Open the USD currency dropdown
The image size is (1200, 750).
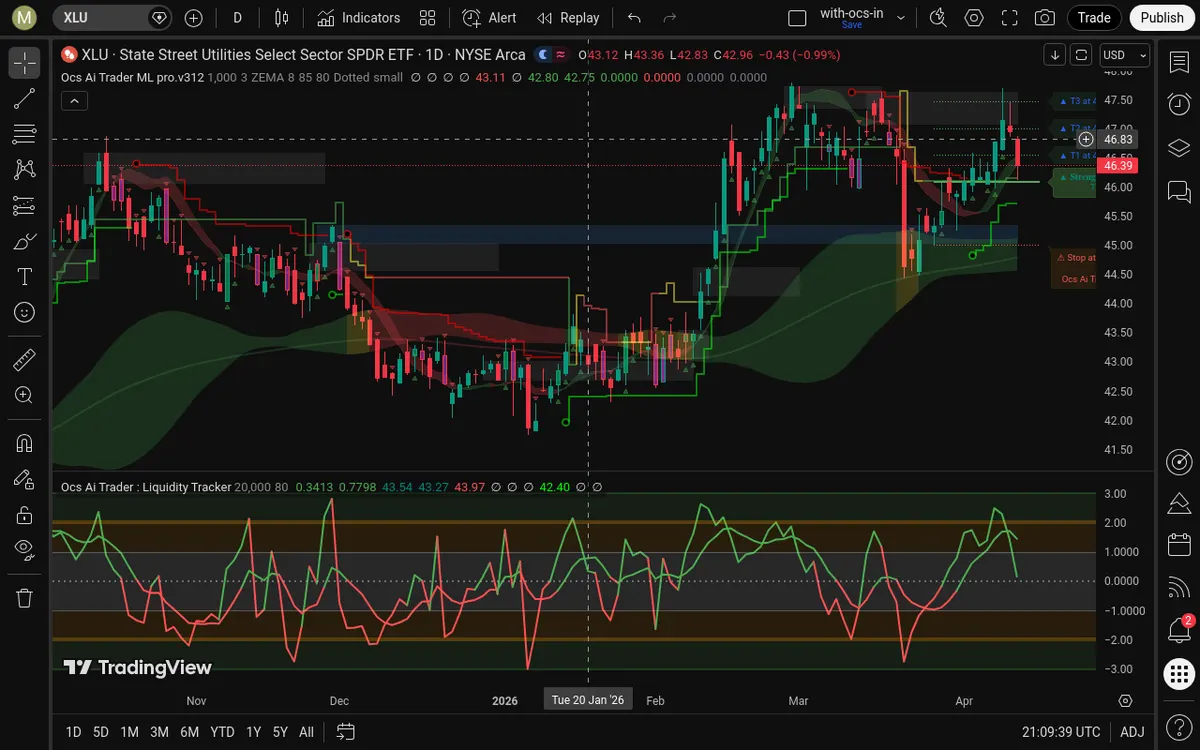[1125, 55]
